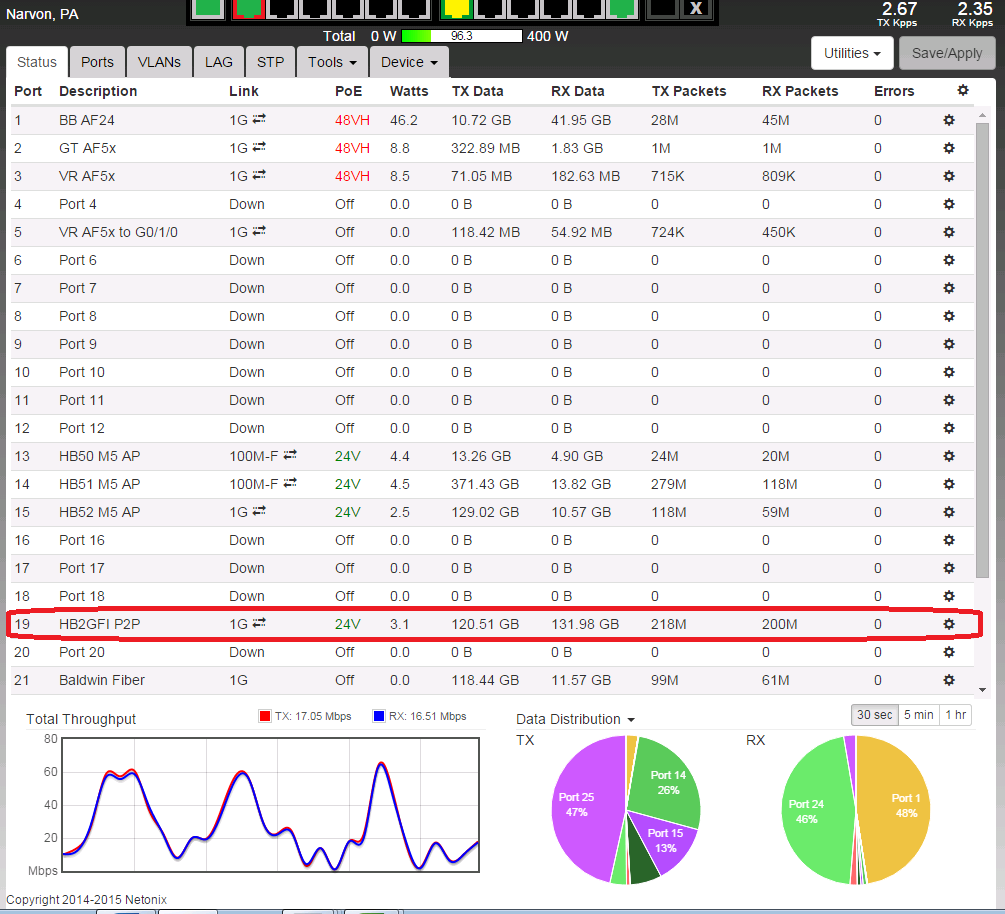Switch to the VLANs tab
Image resolution: width=1005 pixels, height=914 pixels.
(159, 62)
